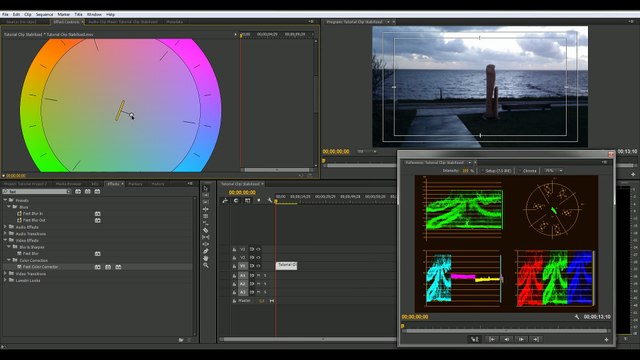Toggle Snap magnet icon in the Timeline
Image resolution: width=640 pixels, height=360 pixels.
tap(236, 200)
